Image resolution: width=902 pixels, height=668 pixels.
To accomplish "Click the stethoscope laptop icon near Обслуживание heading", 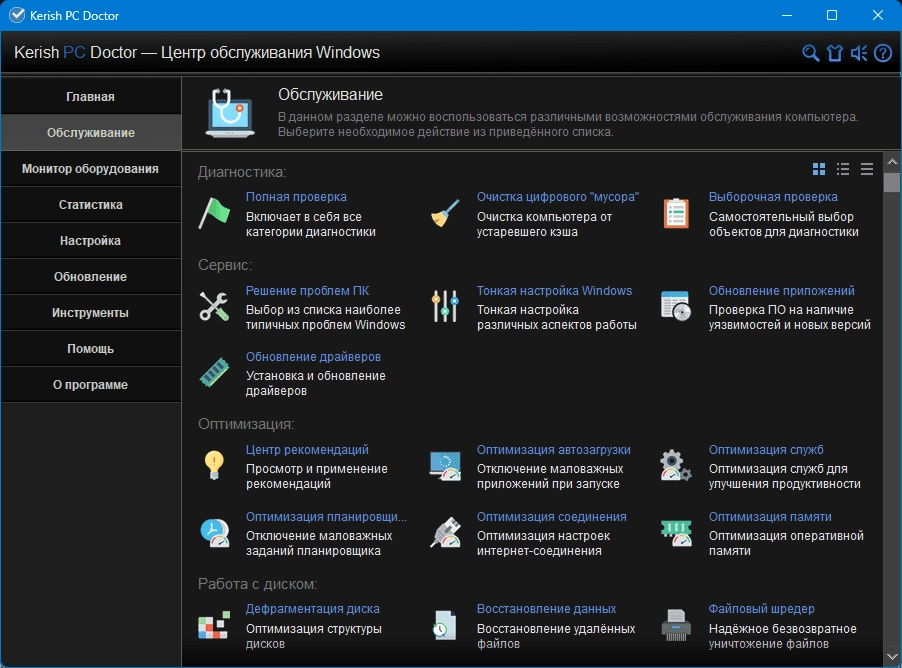I will click(x=230, y=113).
